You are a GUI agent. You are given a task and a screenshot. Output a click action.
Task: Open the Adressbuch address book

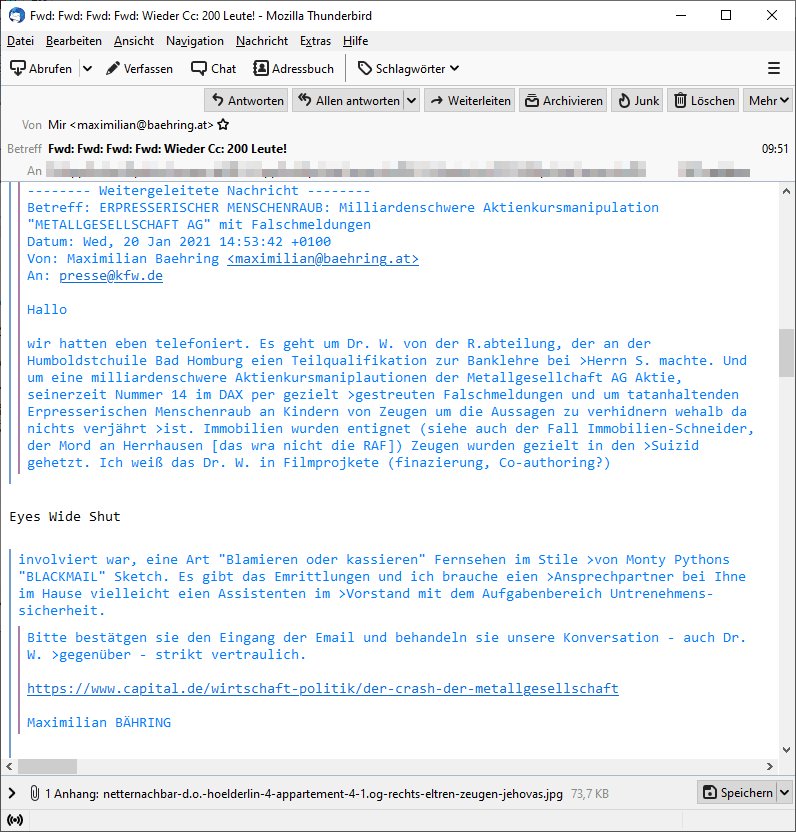(293, 68)
